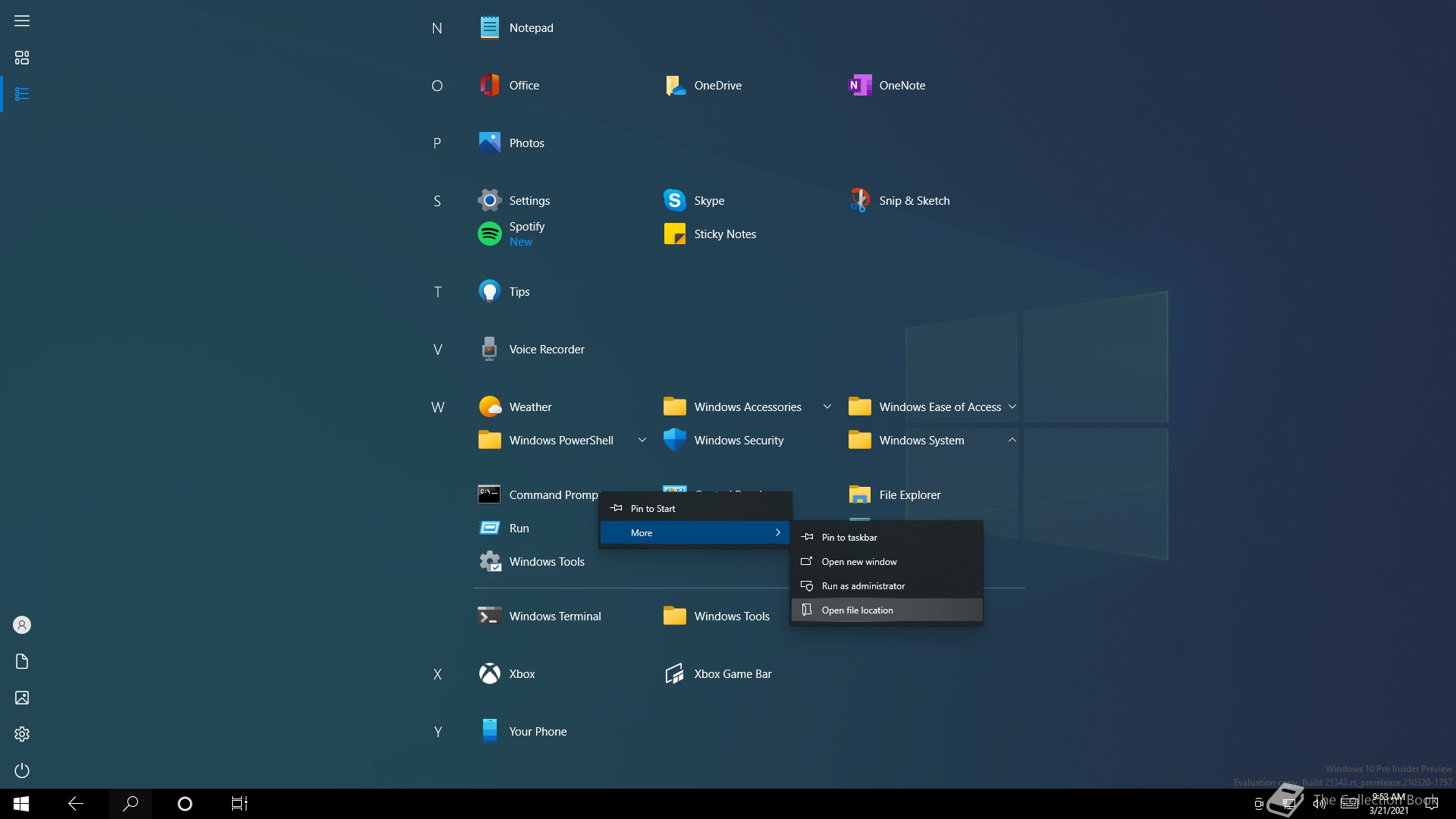1456x819 pixels.
Task: Open Xbox Game Bar
Action: pyautogui.click(x=717, y=674)
